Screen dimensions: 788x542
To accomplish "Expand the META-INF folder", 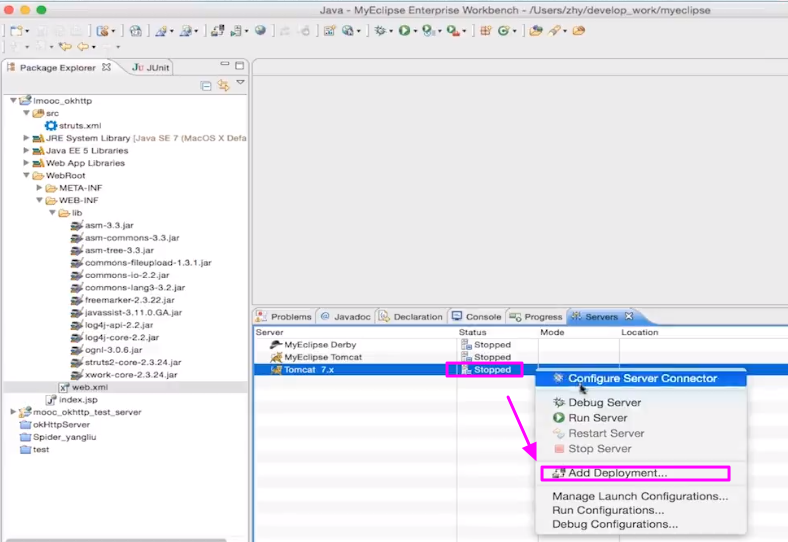I will click(39, 188).
